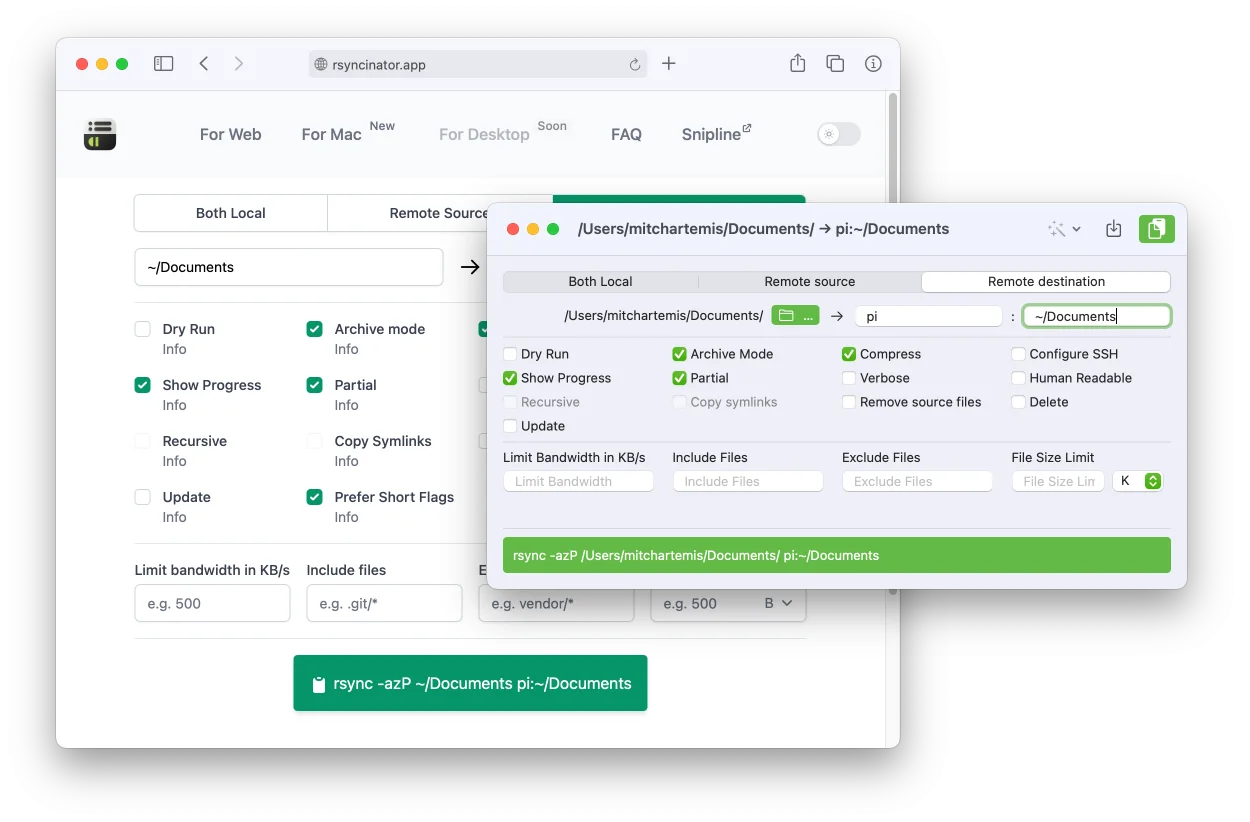Enable Human Readable checkbox
The width and height of the screenshot is (1250, 822).
tap(1018, 378)
